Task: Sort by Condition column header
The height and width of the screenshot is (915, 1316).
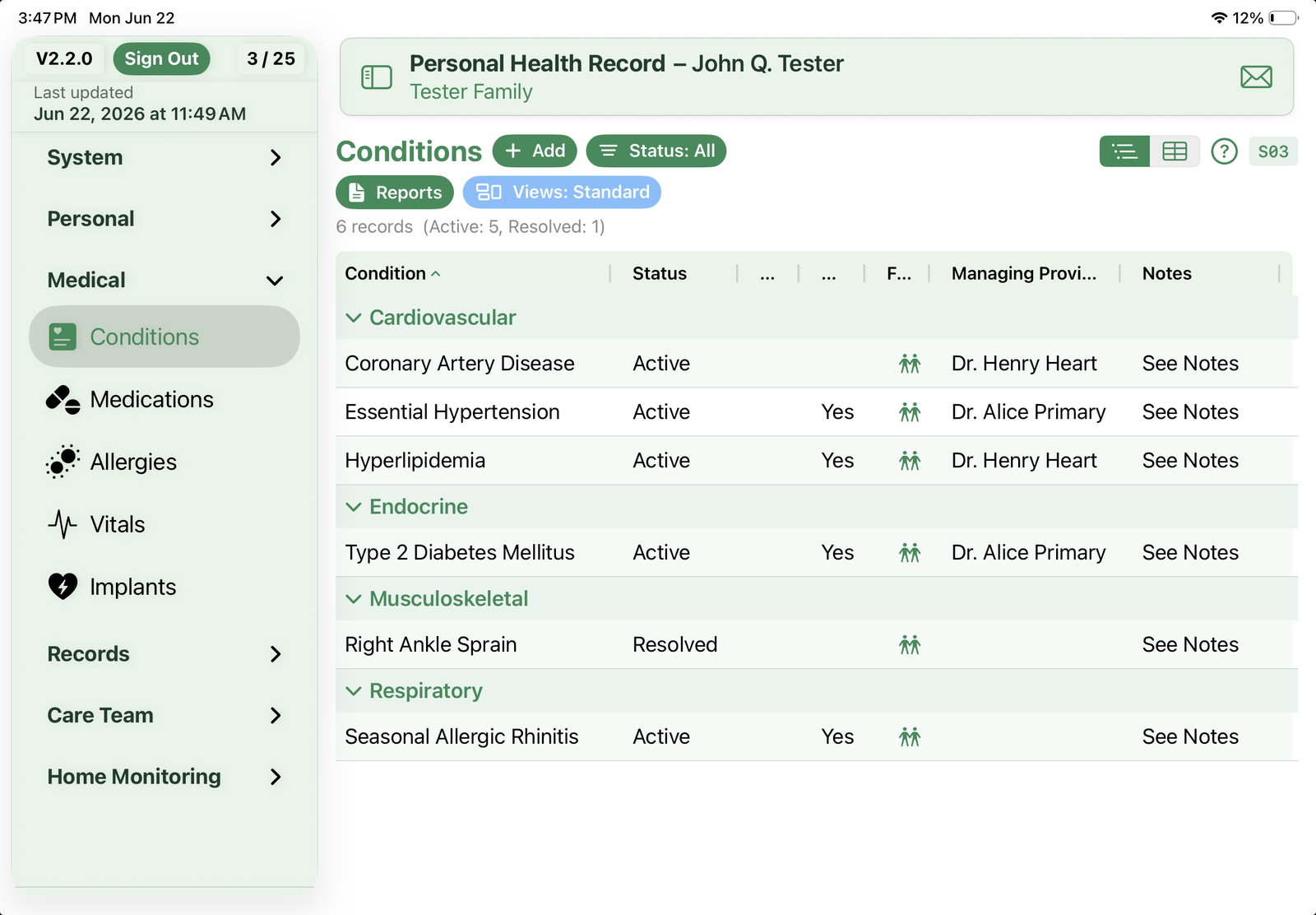Action: click(392, 273)
